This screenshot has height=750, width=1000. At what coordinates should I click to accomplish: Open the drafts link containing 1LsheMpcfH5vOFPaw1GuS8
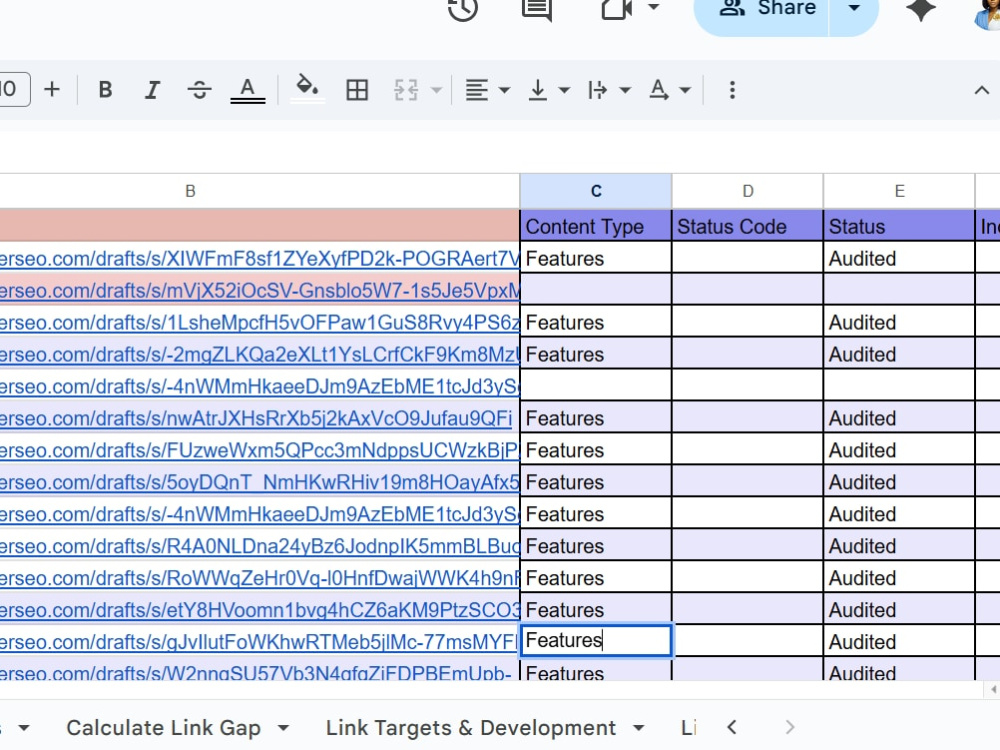(x=260, y=322)
